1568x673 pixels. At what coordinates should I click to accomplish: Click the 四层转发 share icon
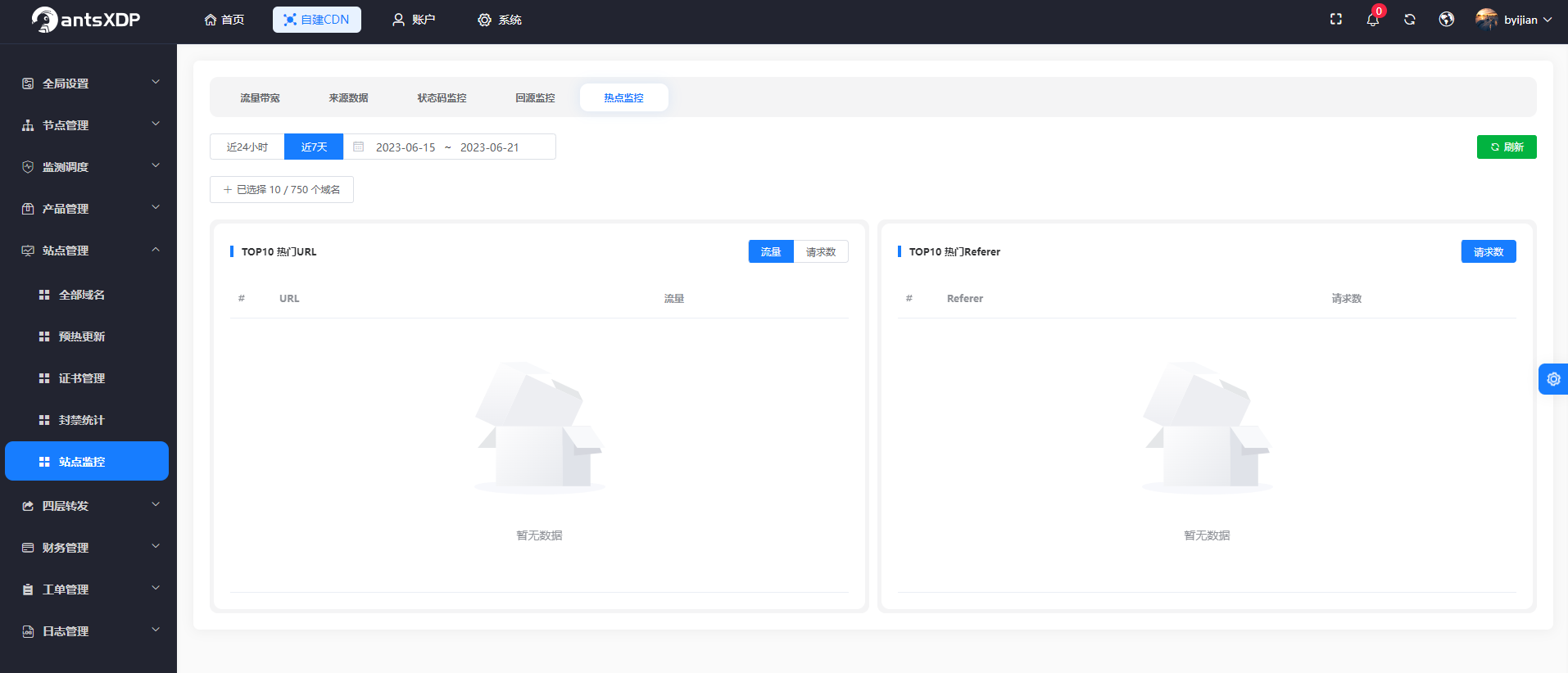coord(28,506)
